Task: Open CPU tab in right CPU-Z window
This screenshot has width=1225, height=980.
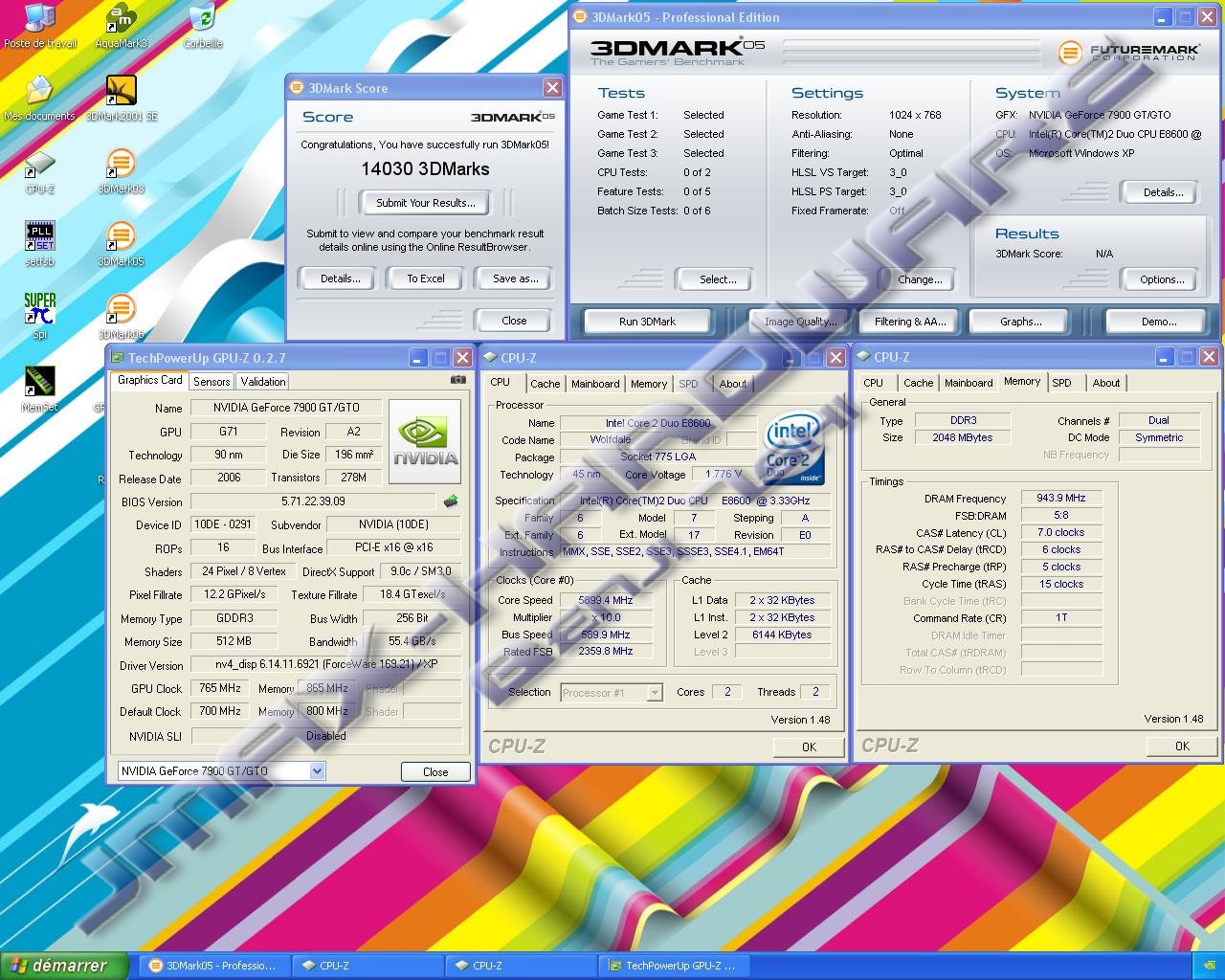Action: (874, 383)
